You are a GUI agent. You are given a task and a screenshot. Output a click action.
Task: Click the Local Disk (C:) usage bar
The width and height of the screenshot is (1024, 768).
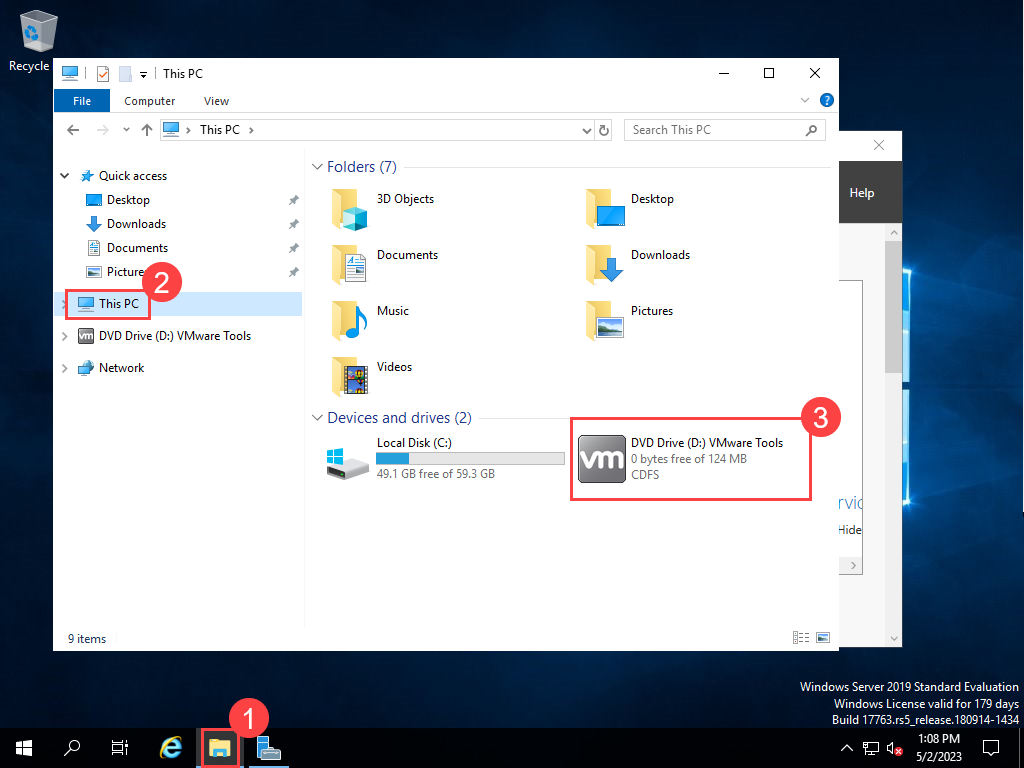tap(470, 458)
